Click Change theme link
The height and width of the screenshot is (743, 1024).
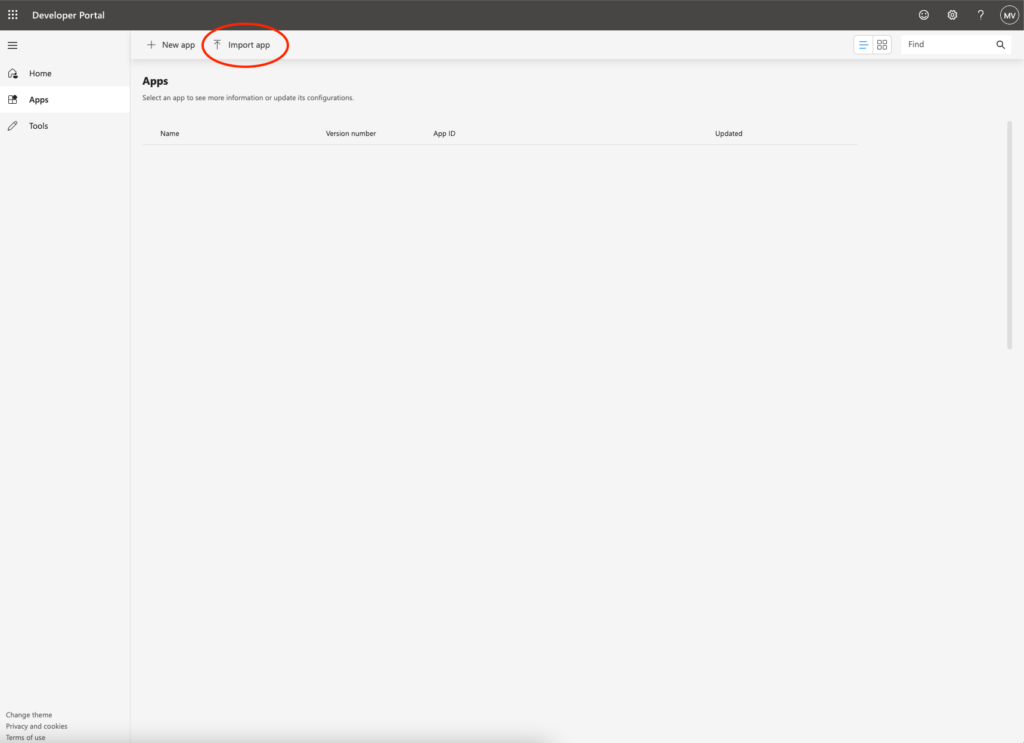(29, 715)
